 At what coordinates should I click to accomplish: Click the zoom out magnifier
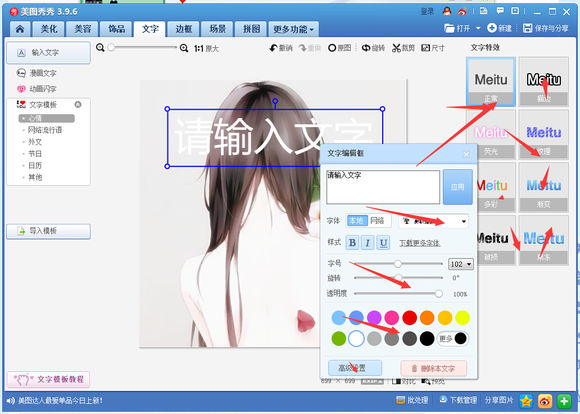[x=100, y=47]
